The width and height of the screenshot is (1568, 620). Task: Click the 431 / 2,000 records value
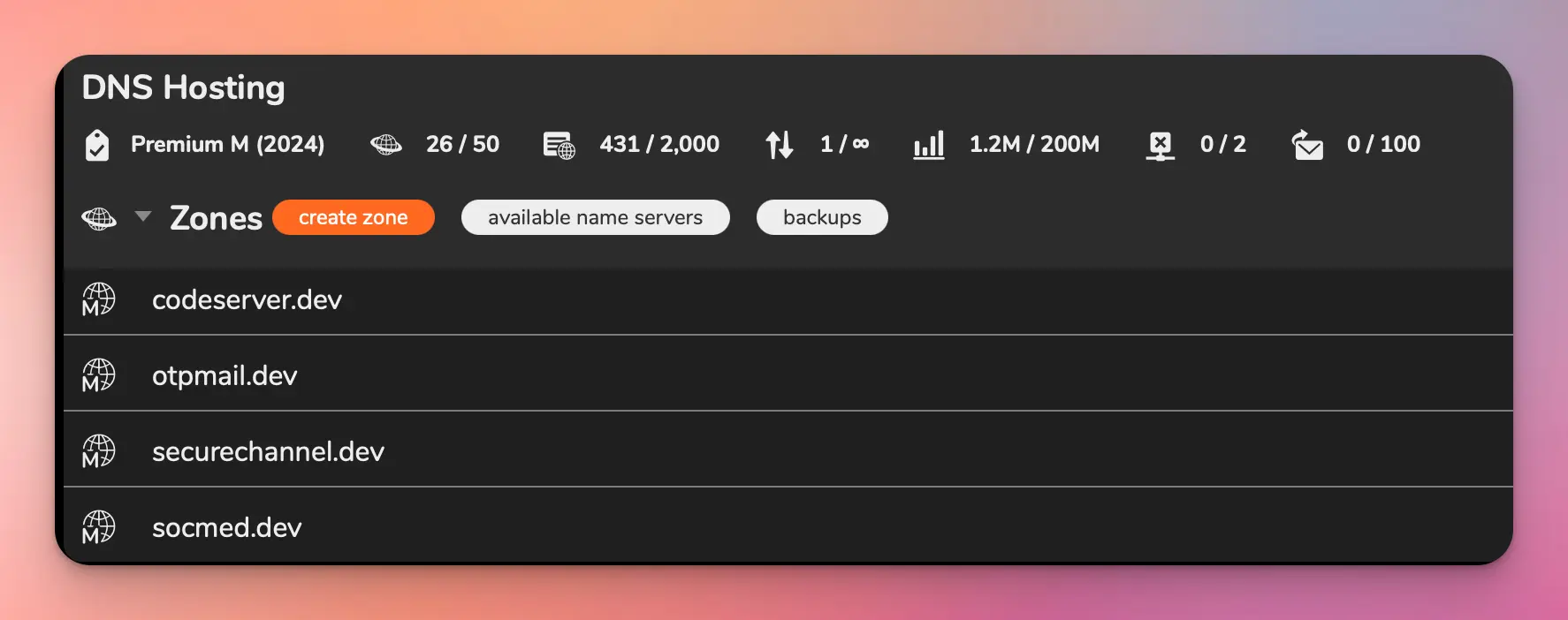coord(659,144)
